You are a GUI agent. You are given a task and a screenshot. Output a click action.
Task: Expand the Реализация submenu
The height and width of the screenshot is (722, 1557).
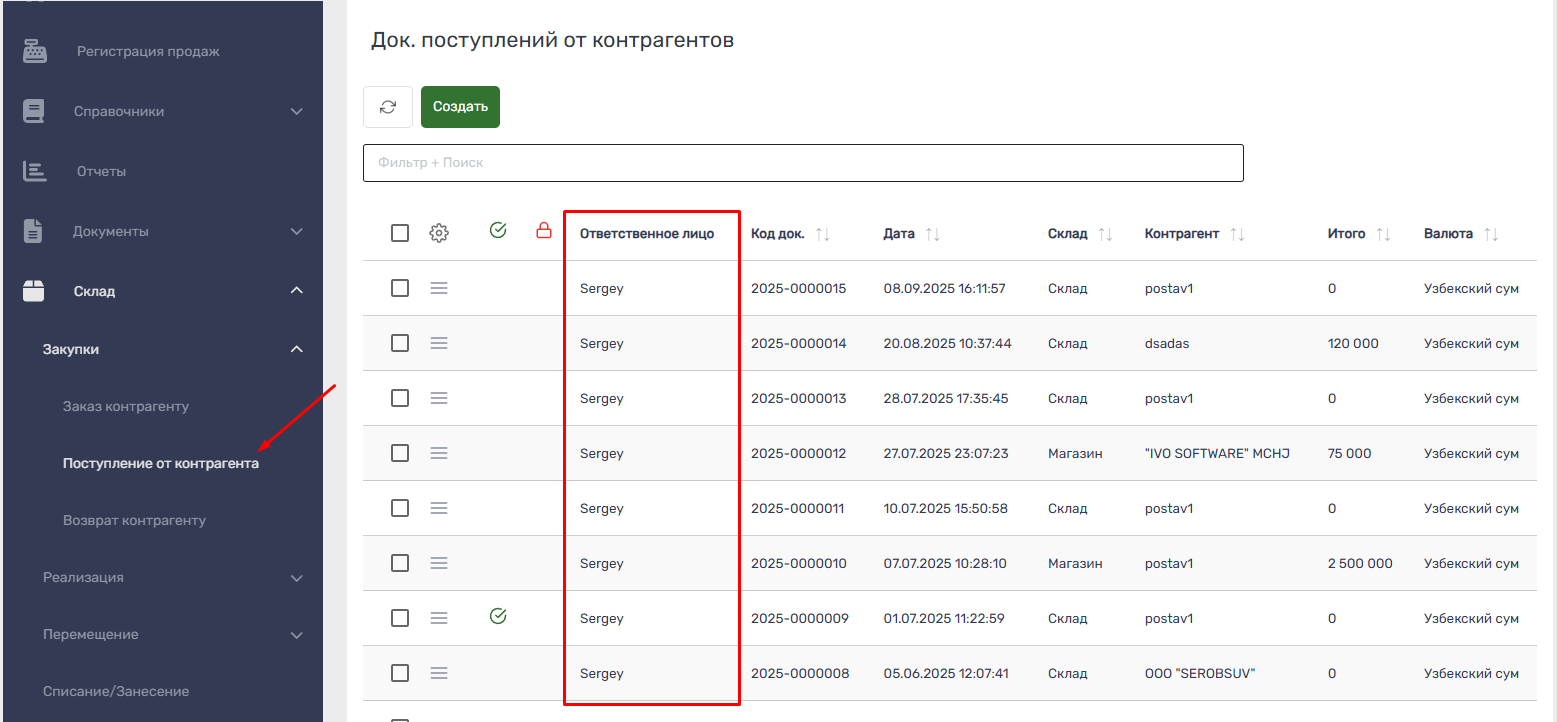(x=296, y=578)
